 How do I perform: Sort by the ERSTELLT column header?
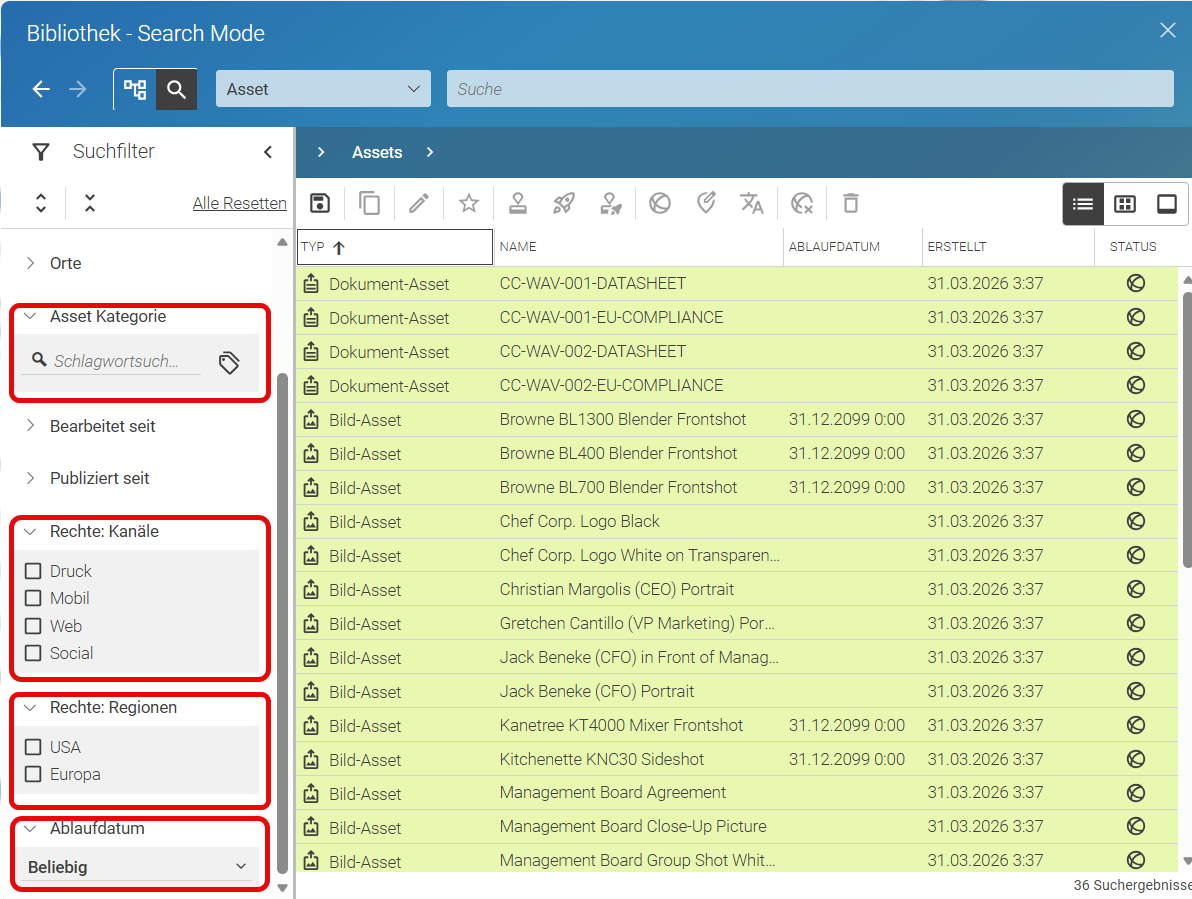[x=1008, y=247]
